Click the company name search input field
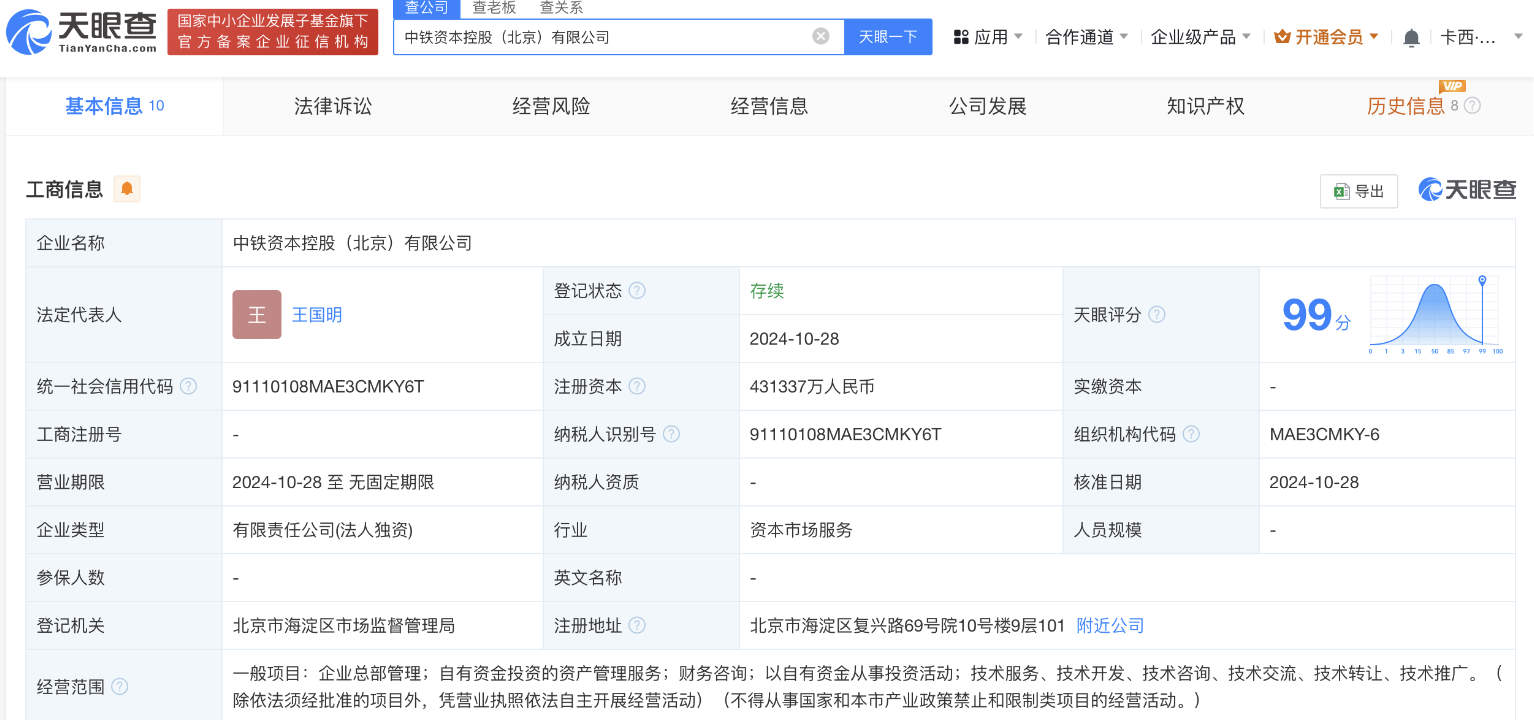The height and width of the screenshot is (720, 1534). (600, 37)
